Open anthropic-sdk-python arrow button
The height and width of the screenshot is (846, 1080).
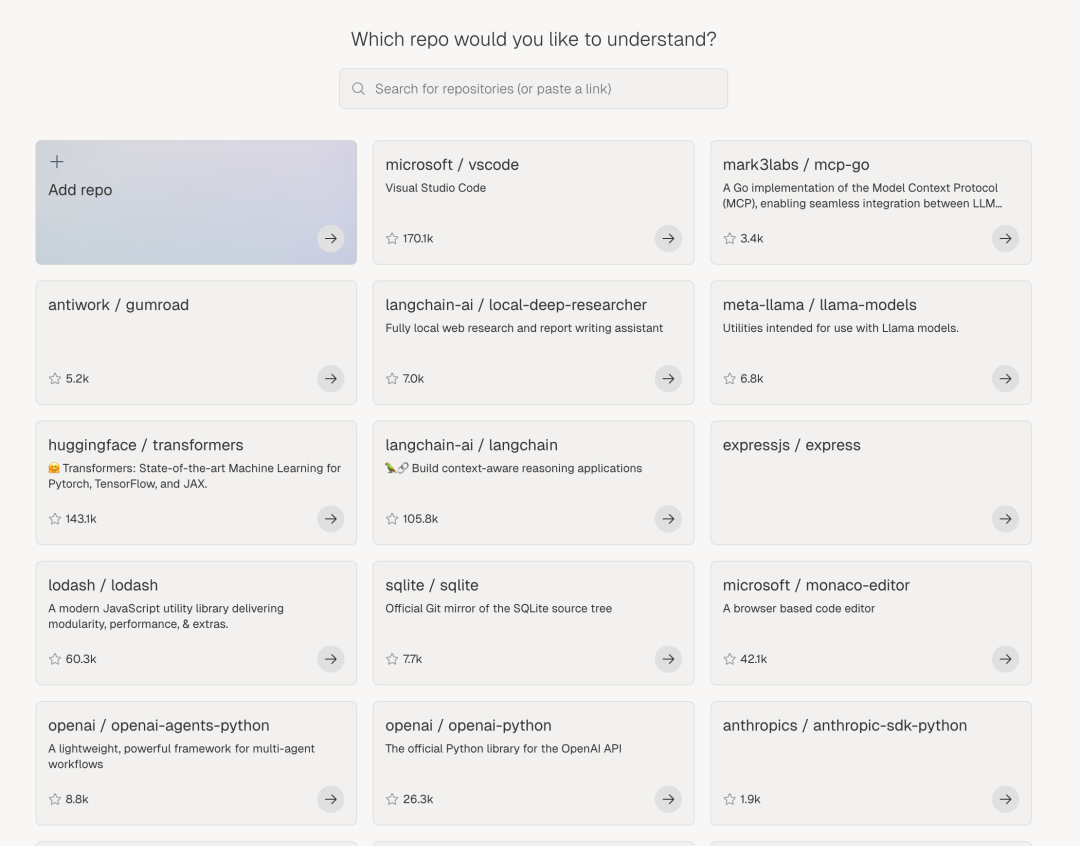click(1006, 799)
